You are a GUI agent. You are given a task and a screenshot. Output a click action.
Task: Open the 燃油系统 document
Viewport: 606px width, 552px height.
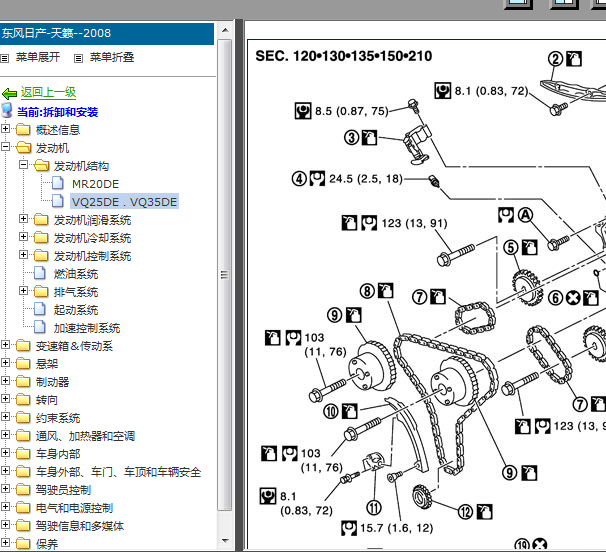76,274
